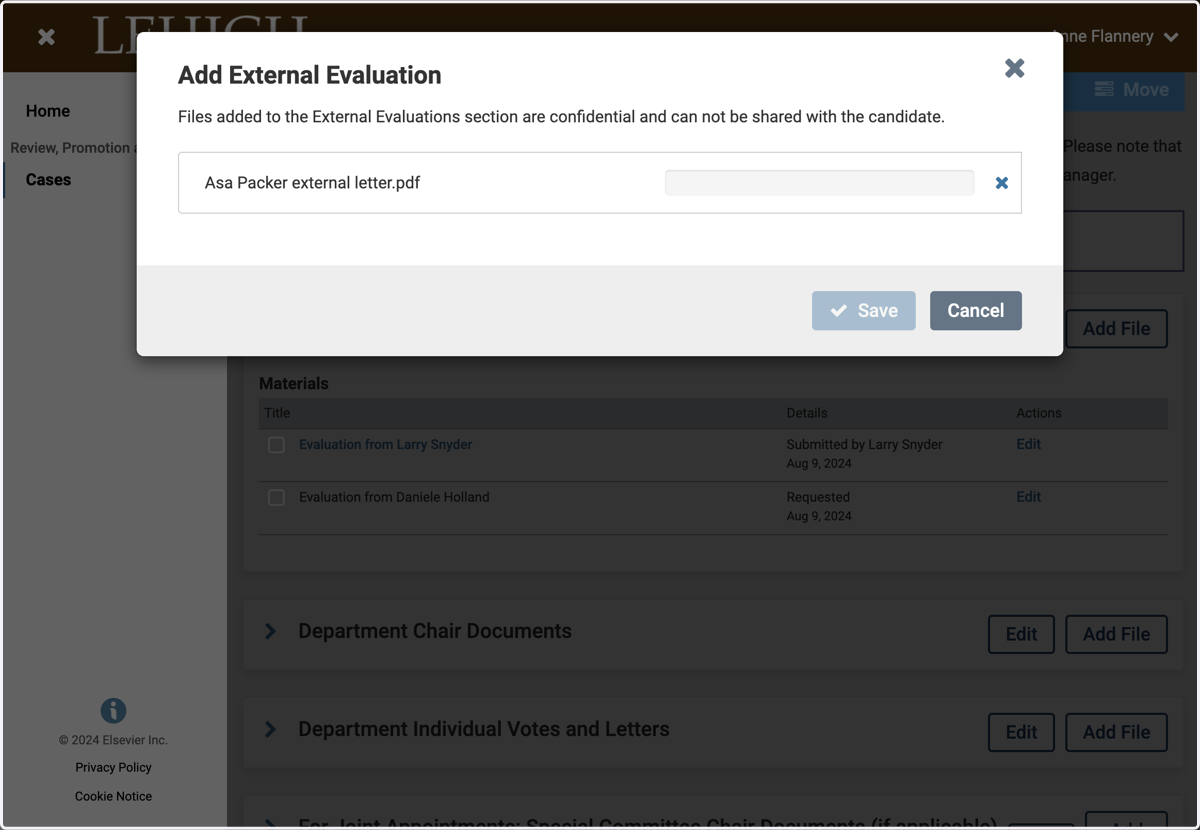Edit the Larry Snyder evaluation row

(1028, 444)
